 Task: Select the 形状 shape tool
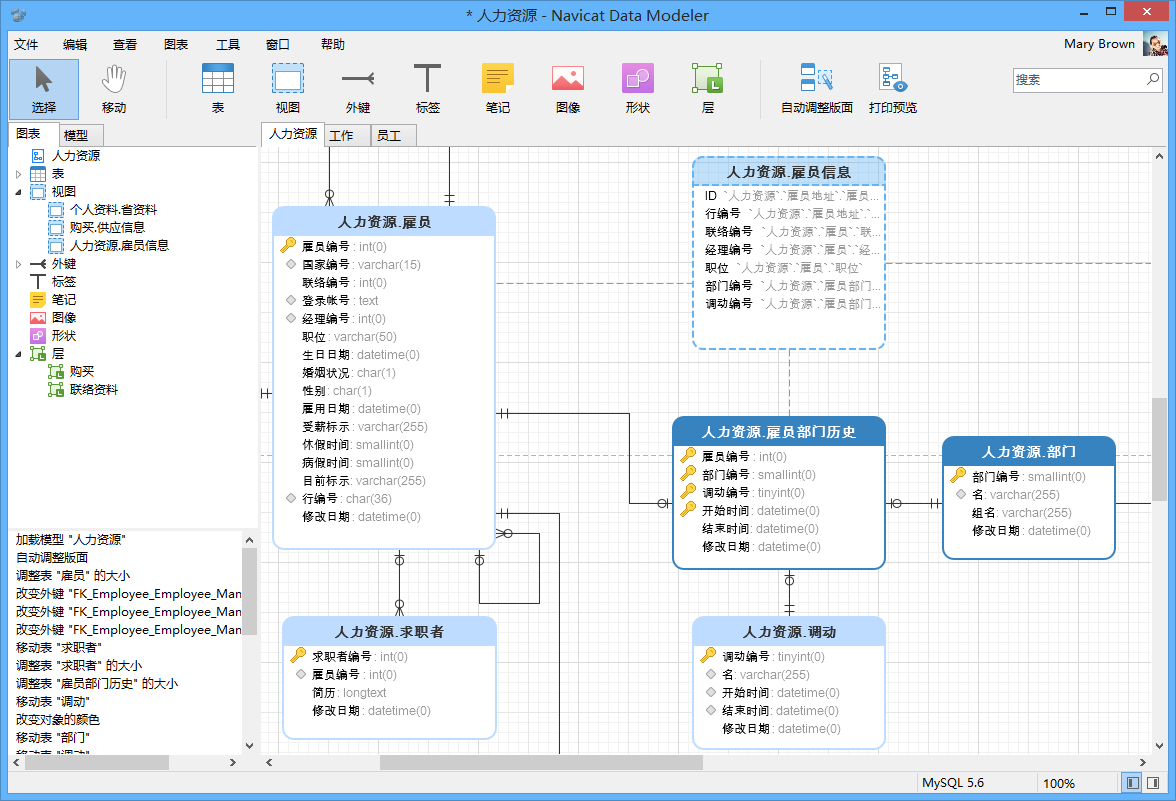coord(638,89)
